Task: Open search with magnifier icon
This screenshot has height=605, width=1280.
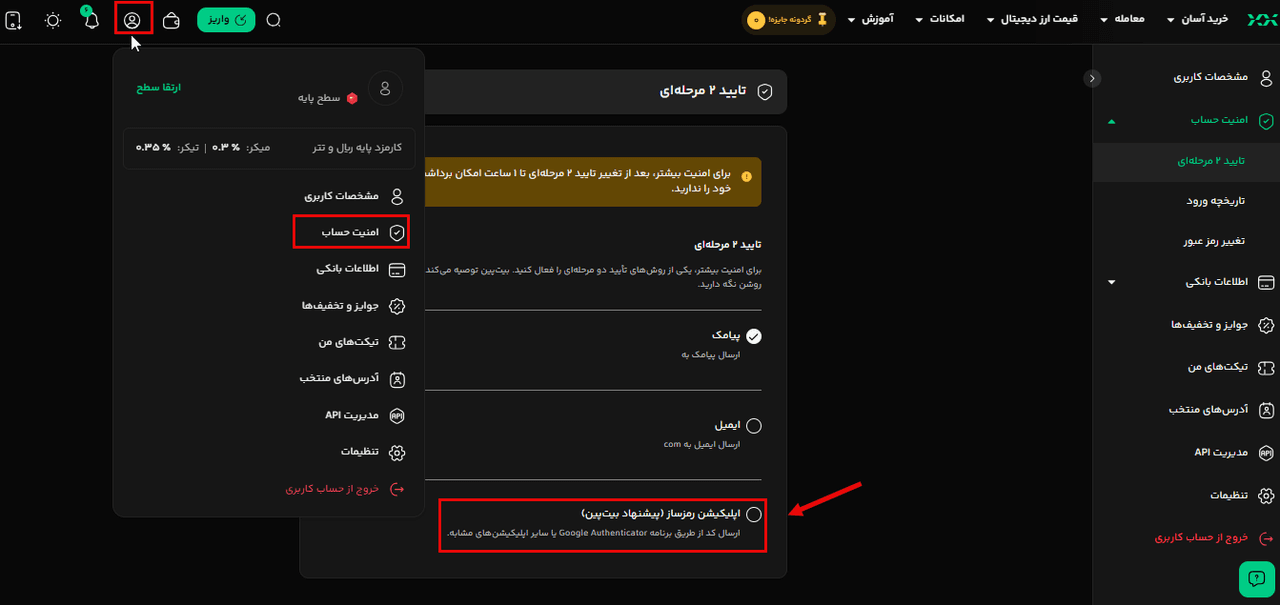Action: pos(274,20)
